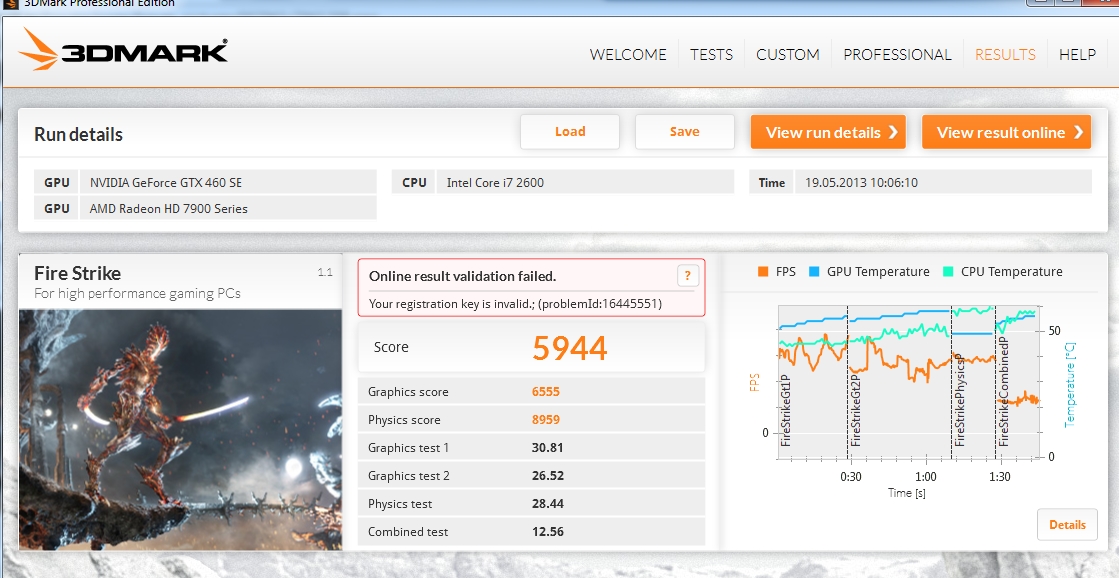Image resolution: width=1119 pixels, height=578 pixels.
Task: Click View result online button
Action: pyautogui.click(x=1006, y=132)
